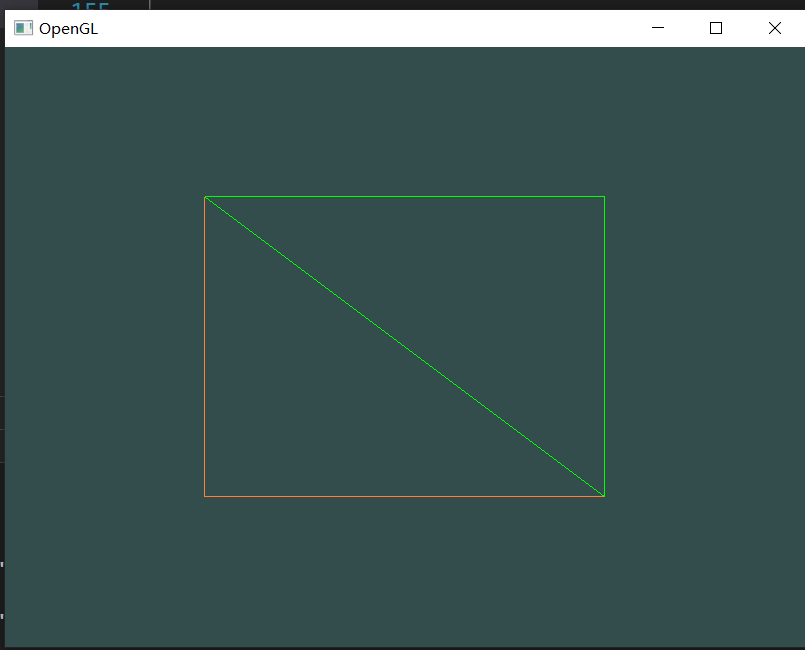
Task: Click the 'OpenGL' title text
Action: tap(68, 29)
